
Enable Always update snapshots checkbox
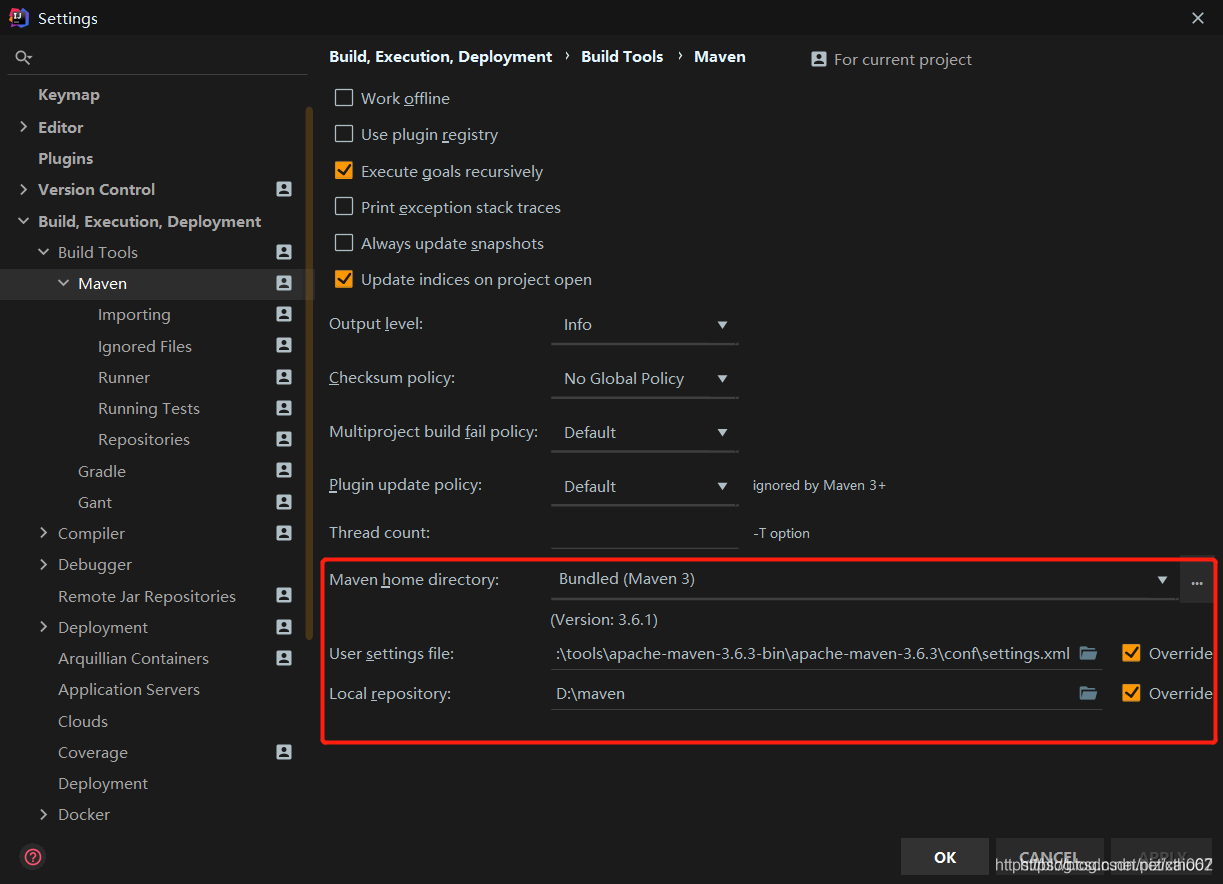(x=344, y=243)
